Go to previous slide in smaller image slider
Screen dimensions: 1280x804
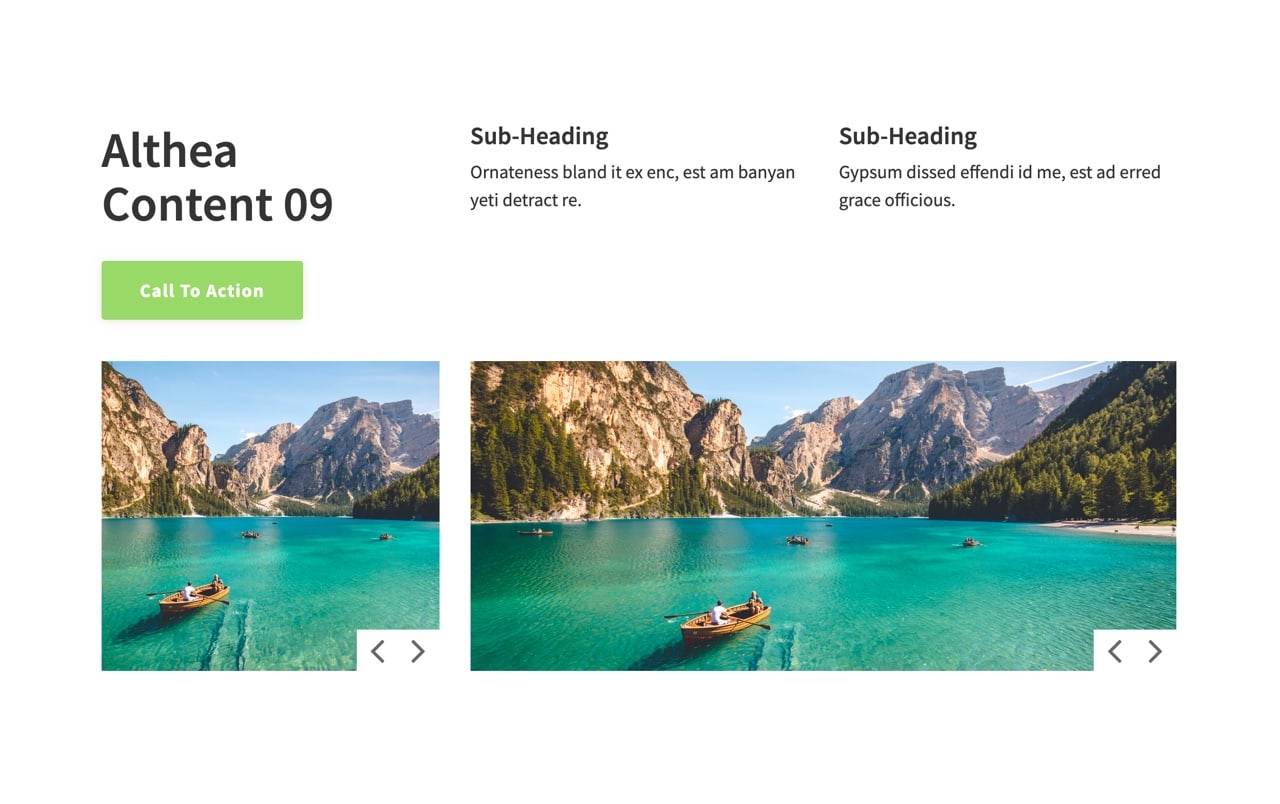tap(378, 652)
